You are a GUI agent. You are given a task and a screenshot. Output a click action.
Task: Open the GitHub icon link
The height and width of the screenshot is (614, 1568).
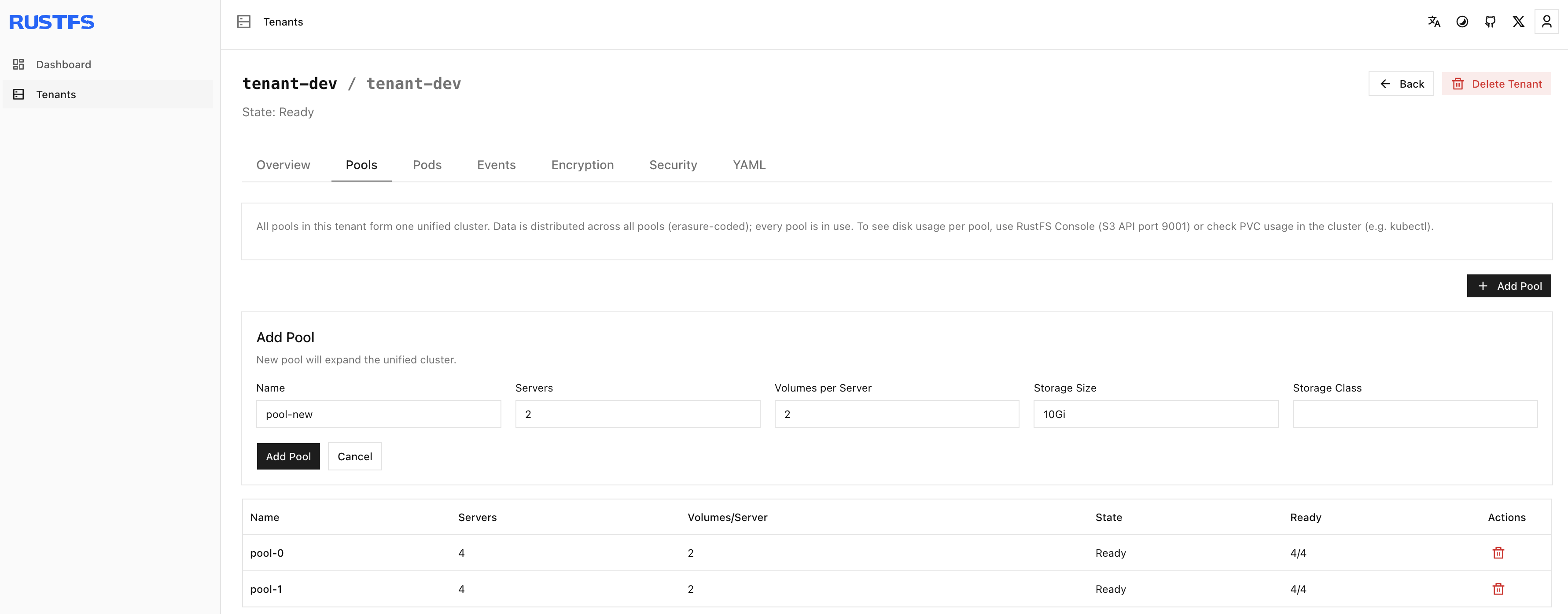(1490, 22)
